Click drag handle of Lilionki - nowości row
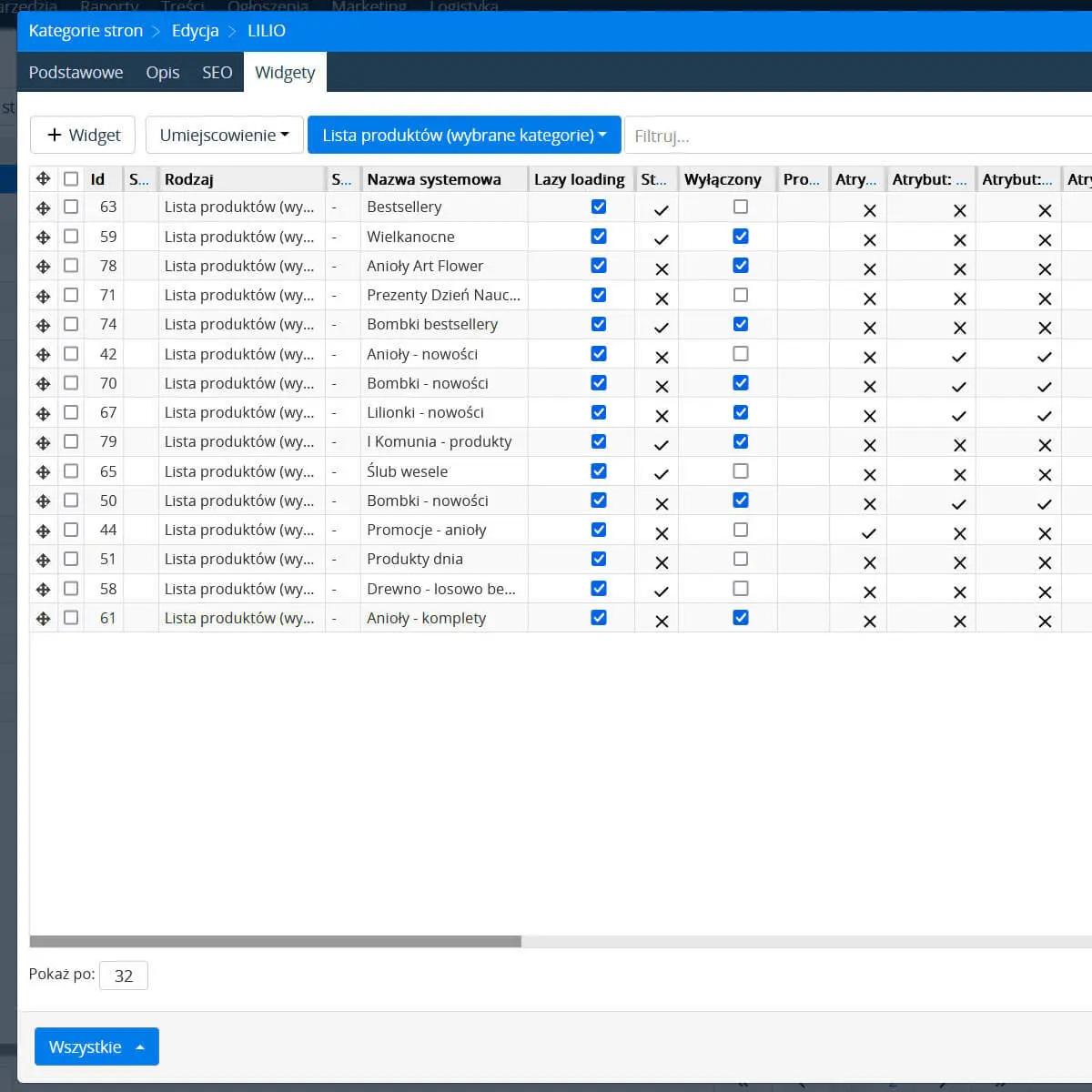The image size is (1092, 1092). pyautogui.click(x=43, y=413)
